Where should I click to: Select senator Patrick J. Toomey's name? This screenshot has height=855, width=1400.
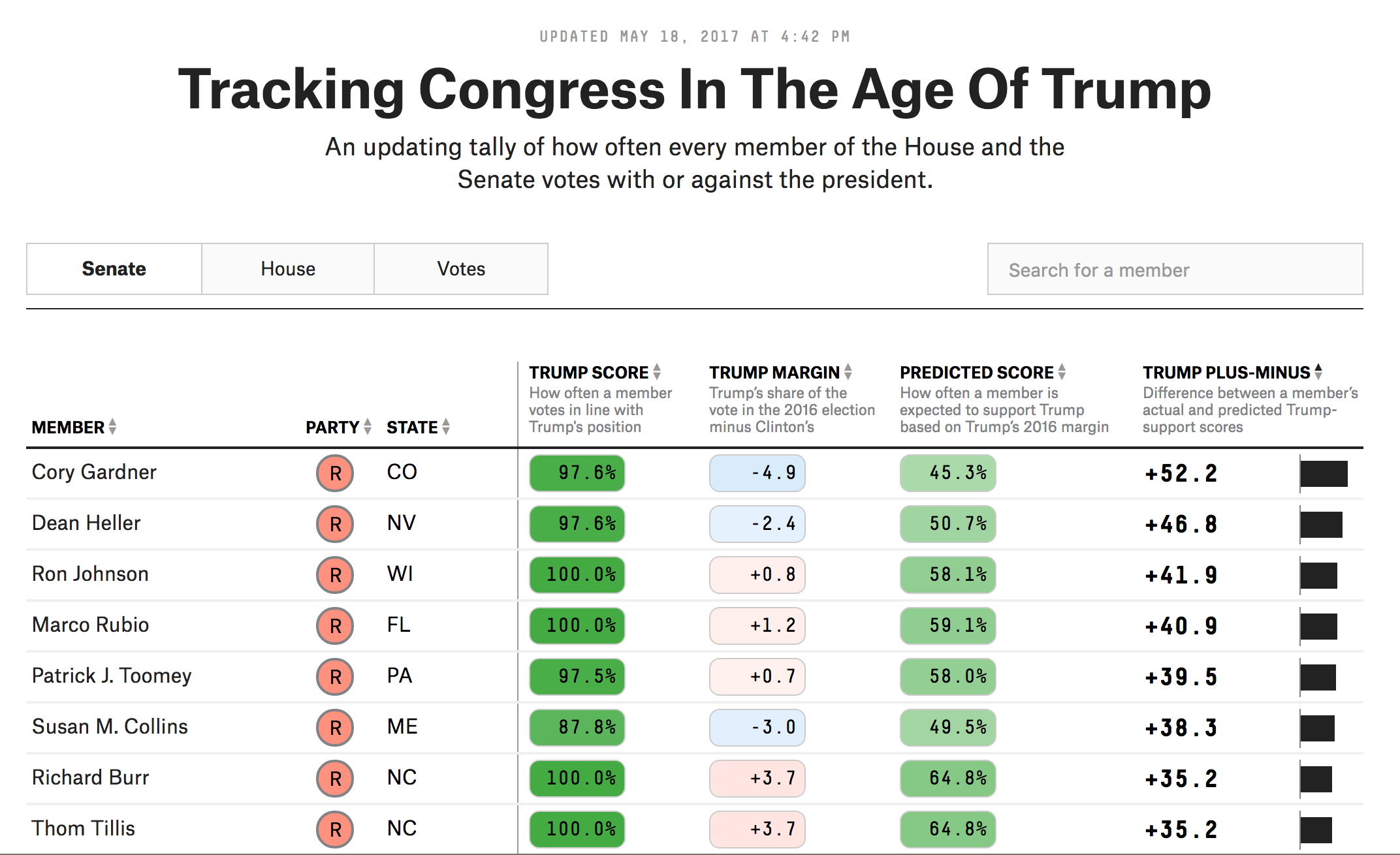(112, 676)
